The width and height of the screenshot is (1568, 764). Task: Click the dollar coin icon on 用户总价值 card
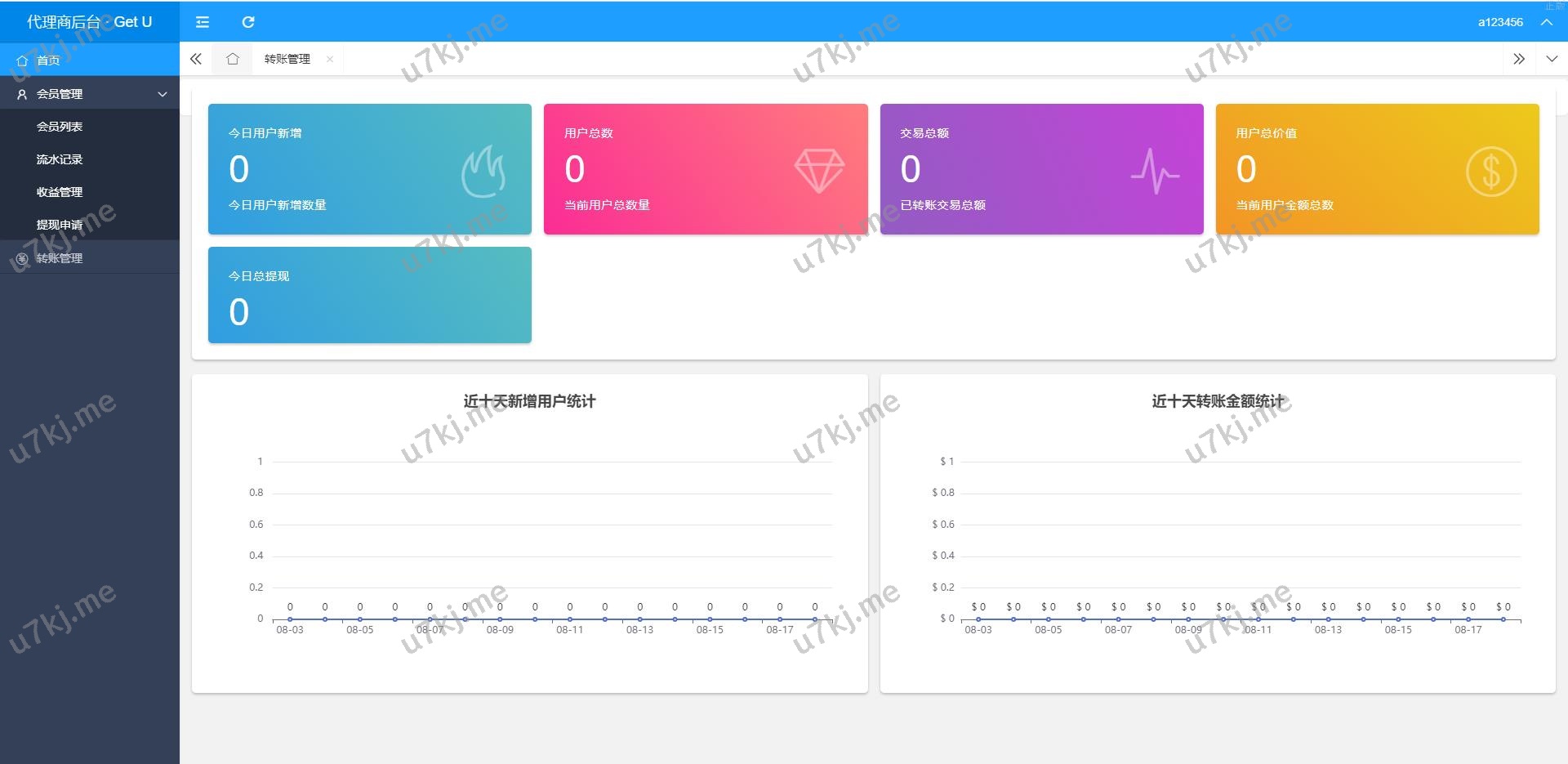click(1490, 172)
